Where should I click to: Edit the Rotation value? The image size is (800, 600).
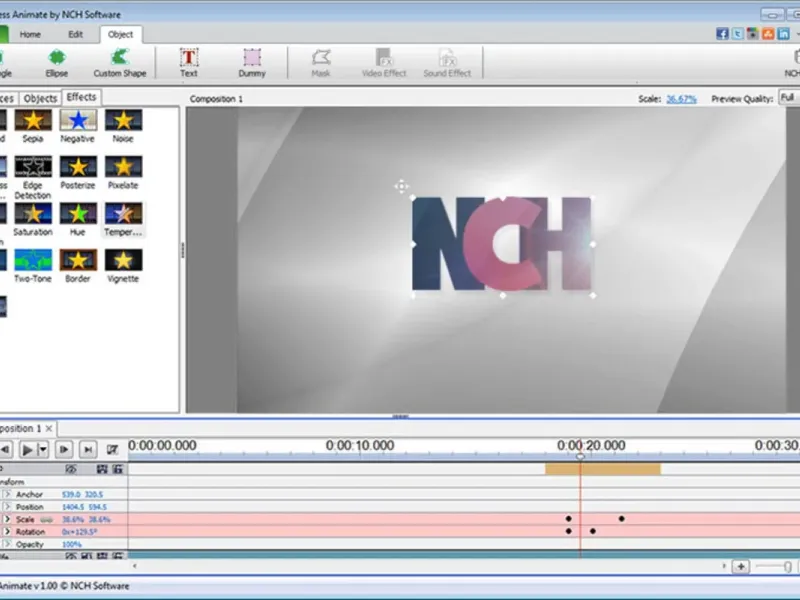point(80,532)
